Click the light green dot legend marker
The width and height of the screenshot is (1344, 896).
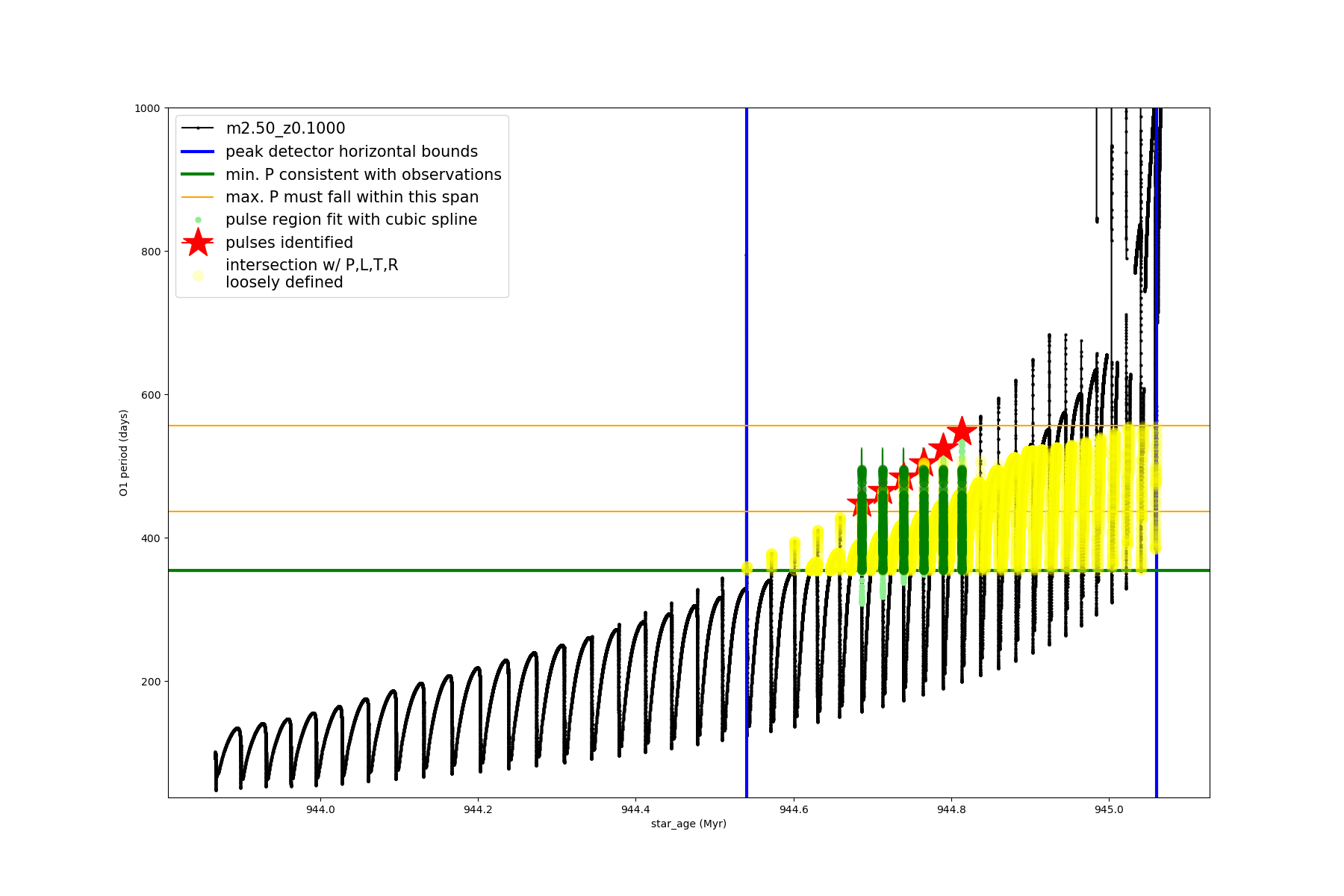pos(198,220)
